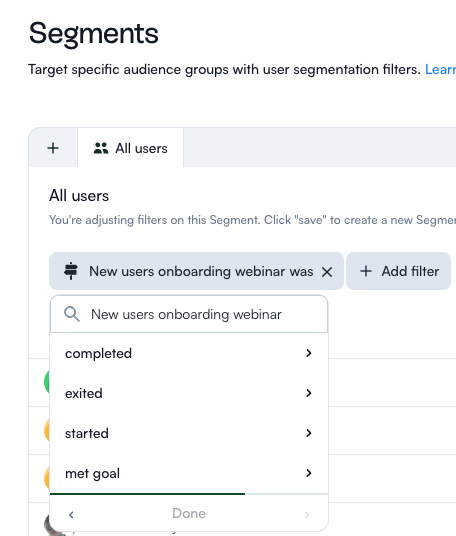The image size is (456, 536).
Task: Choose the started status option
Action: point(189,433)
